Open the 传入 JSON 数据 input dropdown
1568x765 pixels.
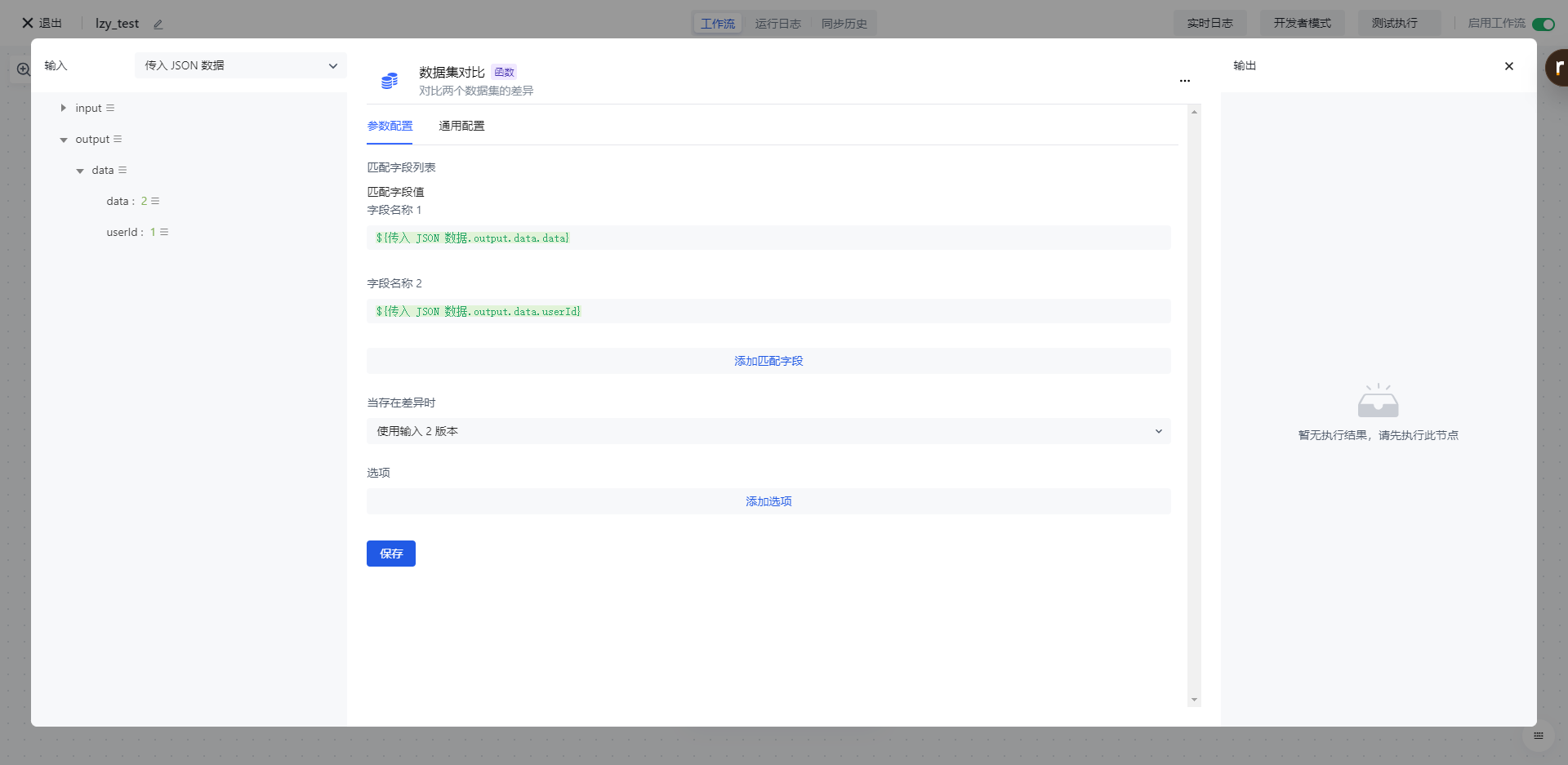pos(240,65)
